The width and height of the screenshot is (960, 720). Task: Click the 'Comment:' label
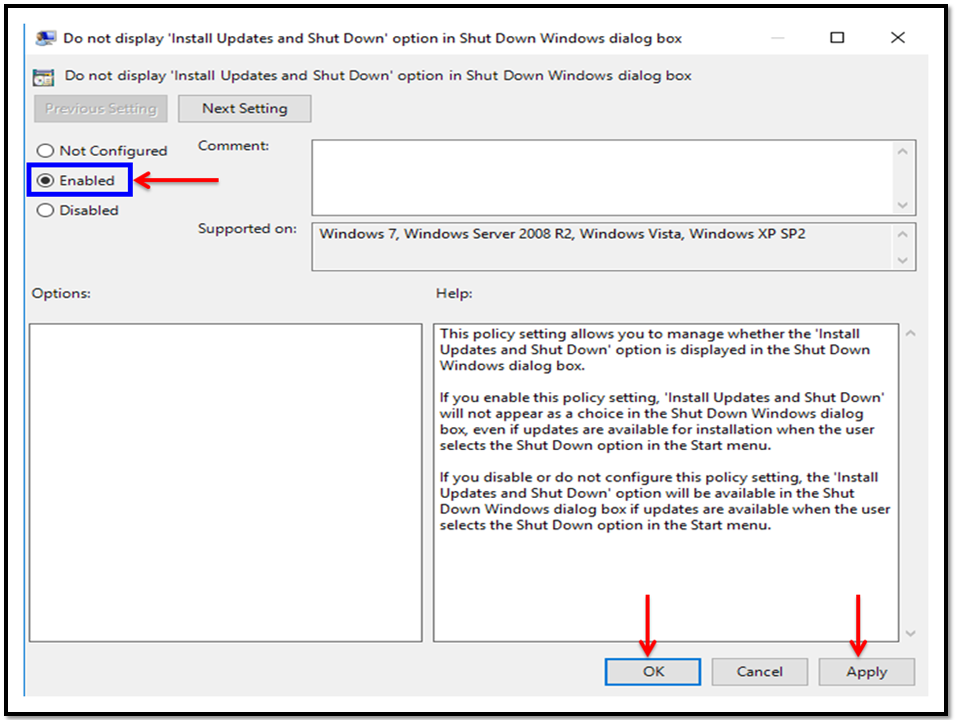coord(233,146)
